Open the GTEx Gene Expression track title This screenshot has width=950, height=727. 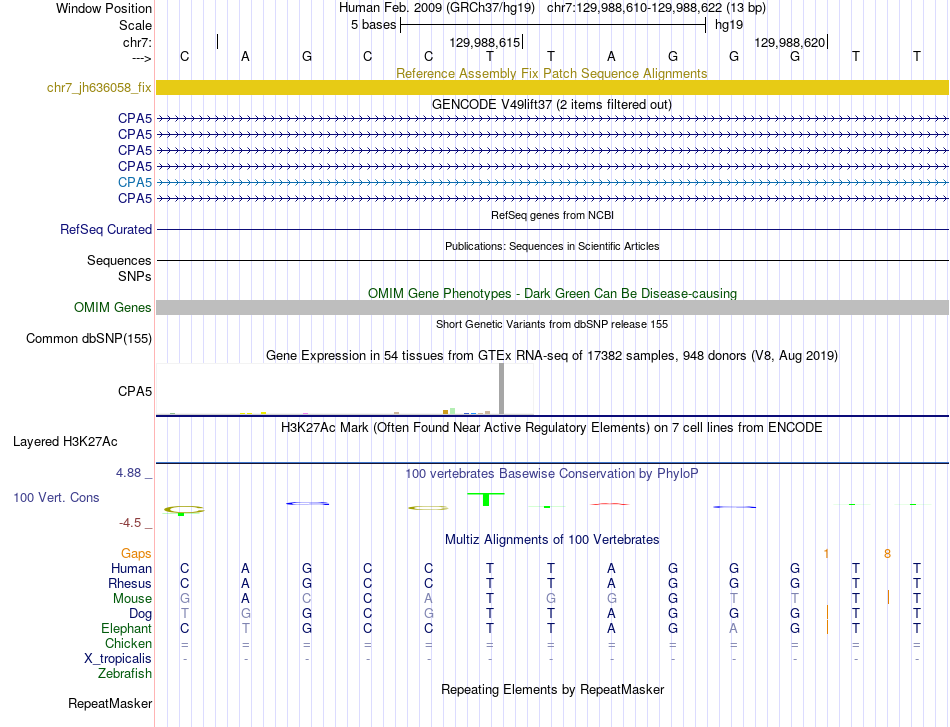pos(552,356)
